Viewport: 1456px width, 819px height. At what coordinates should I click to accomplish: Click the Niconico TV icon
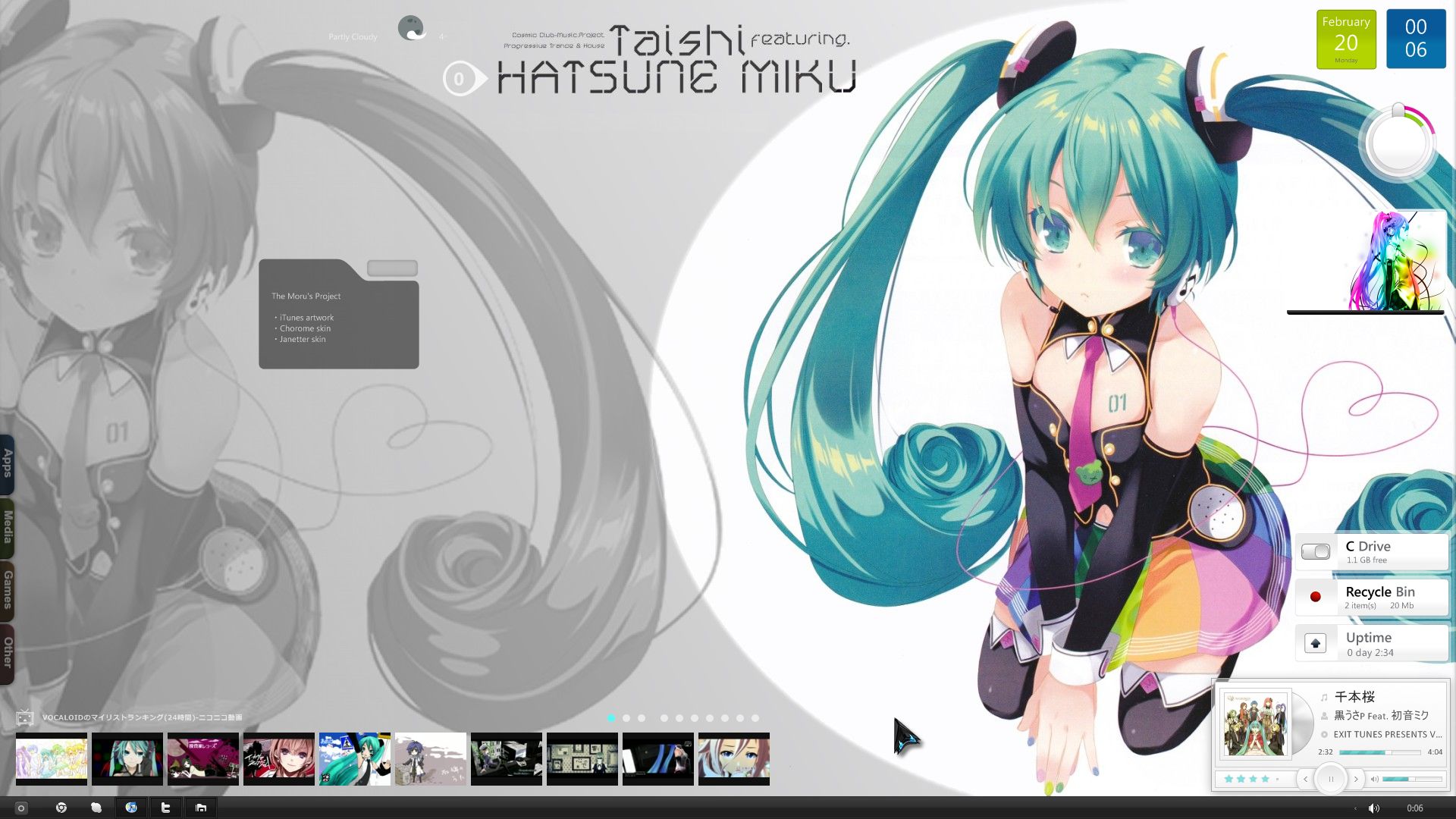tap(25, 717)
